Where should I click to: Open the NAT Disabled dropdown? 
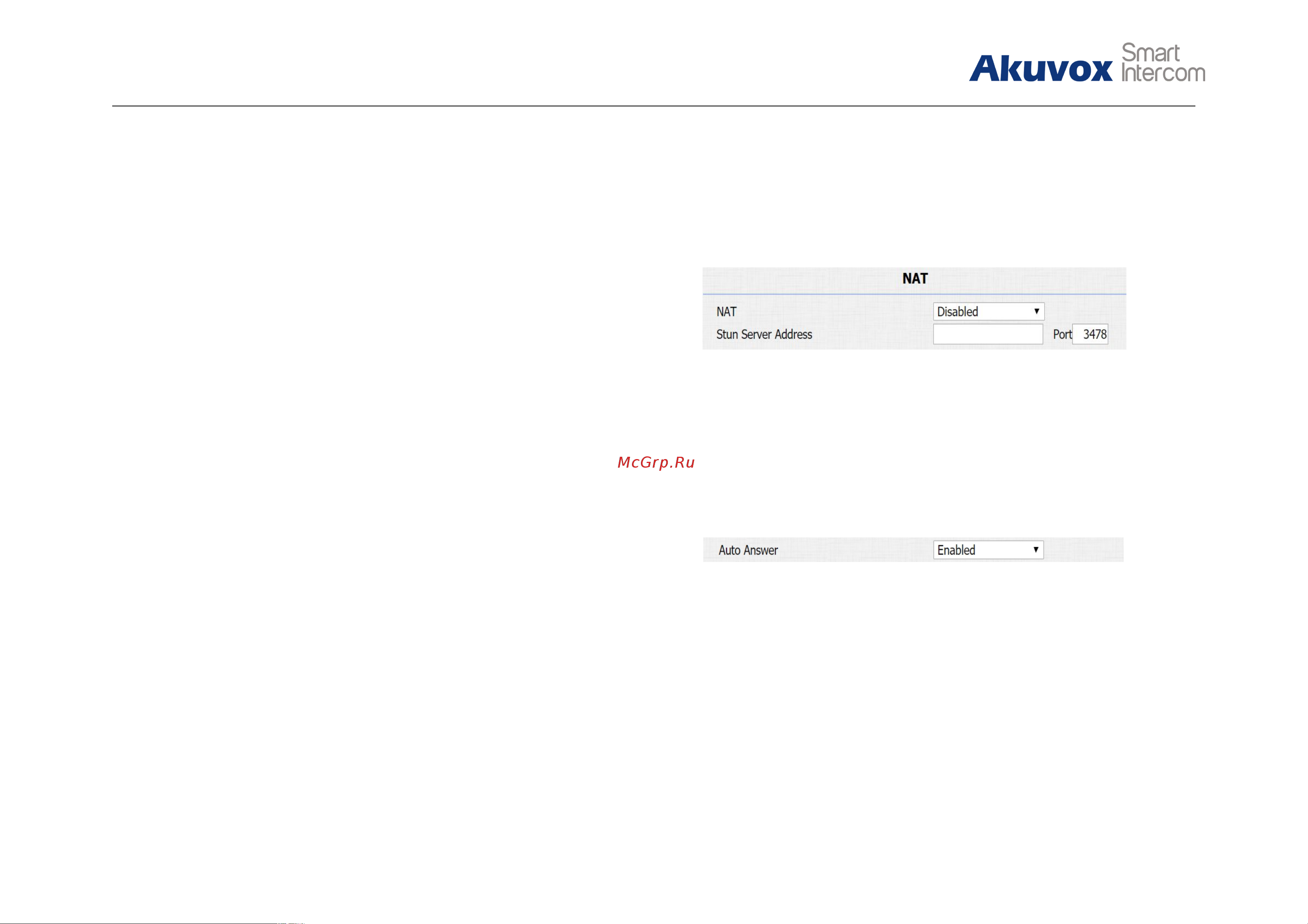pos(989,312)
